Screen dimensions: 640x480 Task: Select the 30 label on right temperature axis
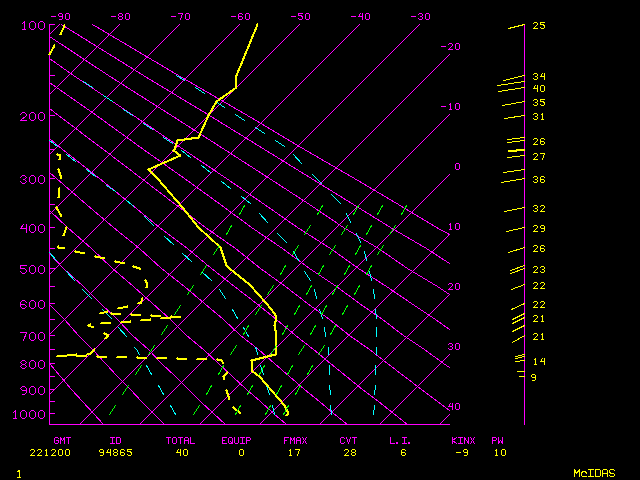453,347
